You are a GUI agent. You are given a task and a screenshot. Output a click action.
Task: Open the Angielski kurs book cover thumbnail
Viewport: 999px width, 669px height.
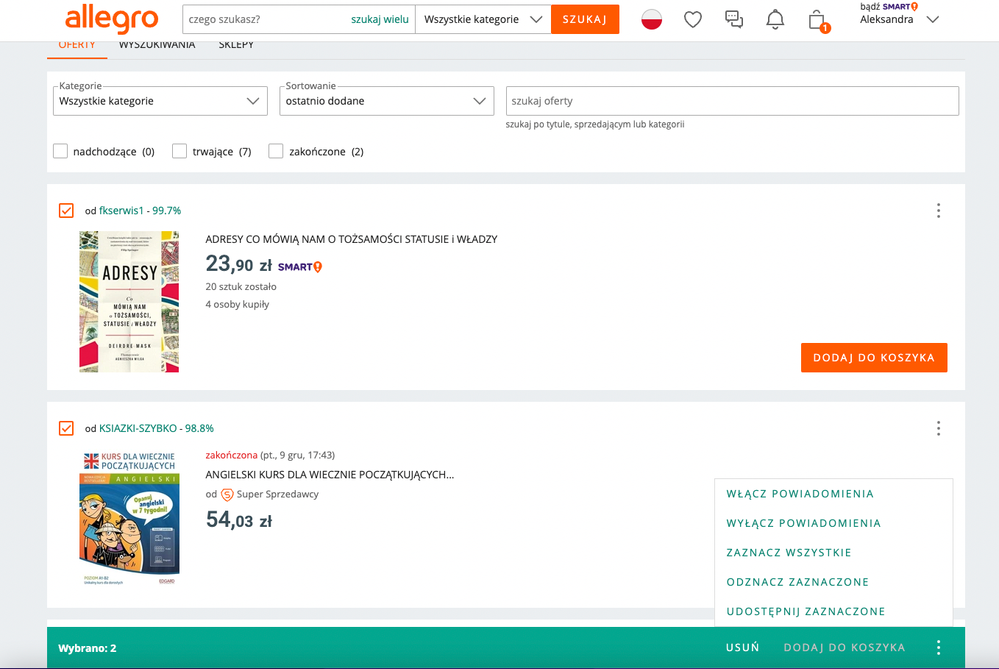[x=129, y=518]
